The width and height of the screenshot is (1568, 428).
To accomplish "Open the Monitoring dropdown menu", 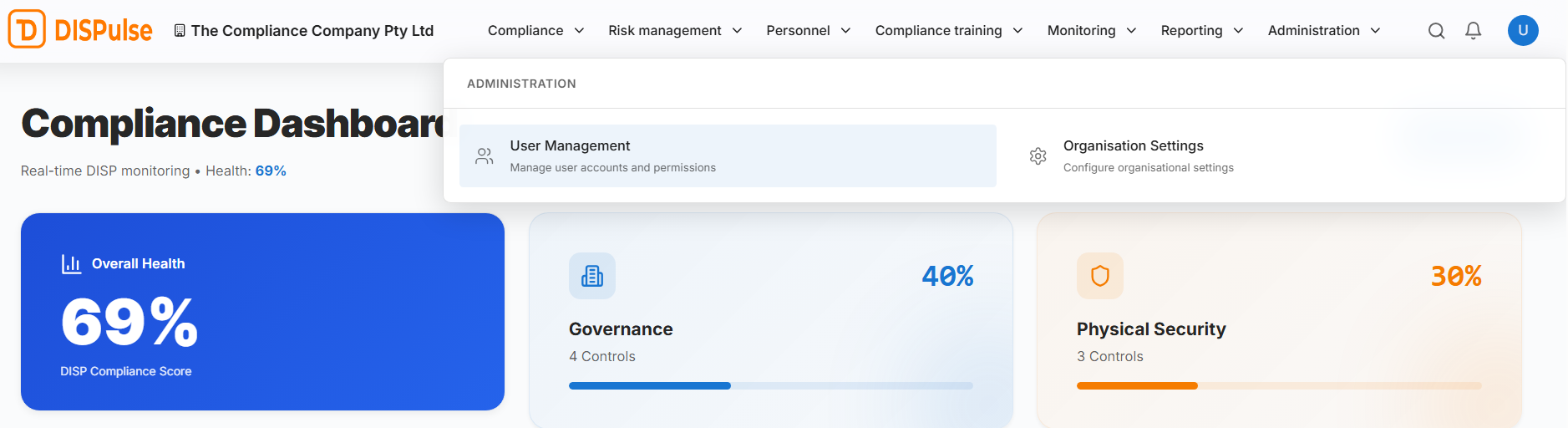I will tap(1091, 31).
